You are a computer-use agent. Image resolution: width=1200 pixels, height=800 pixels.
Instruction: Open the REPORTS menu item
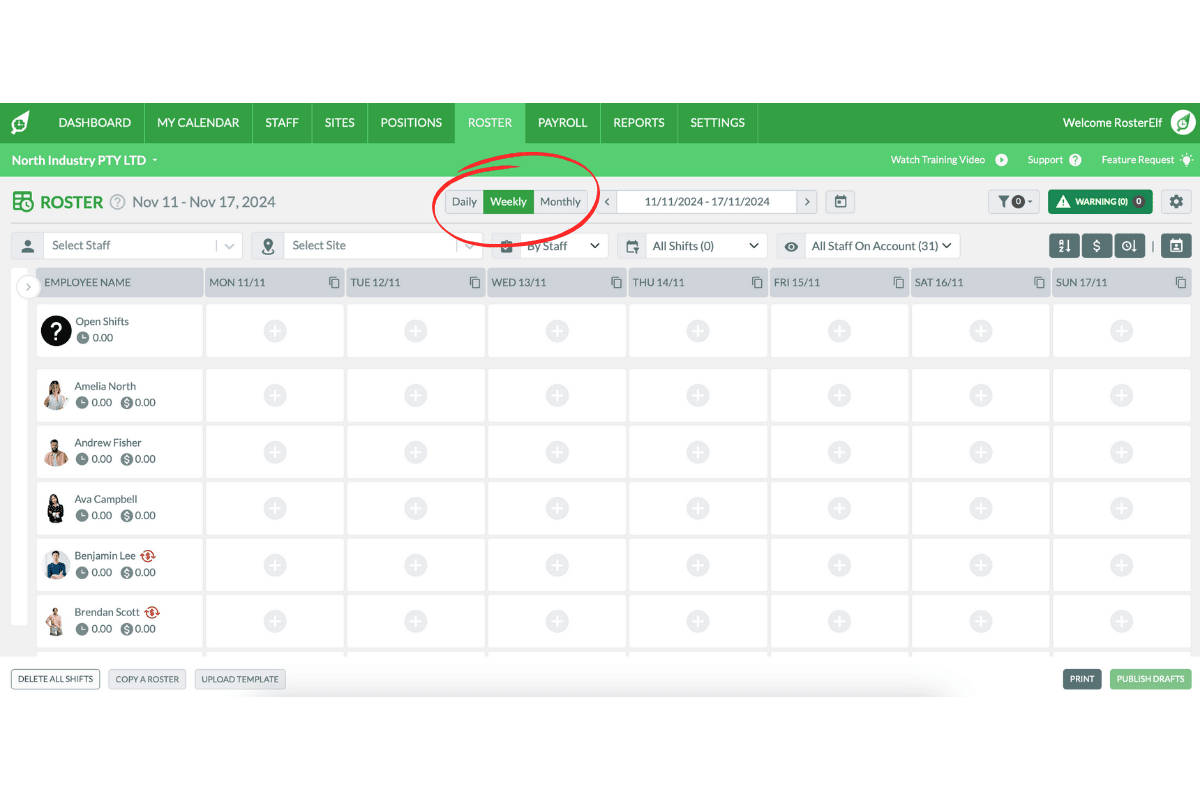pyautogui.click(x=638, y=122)
